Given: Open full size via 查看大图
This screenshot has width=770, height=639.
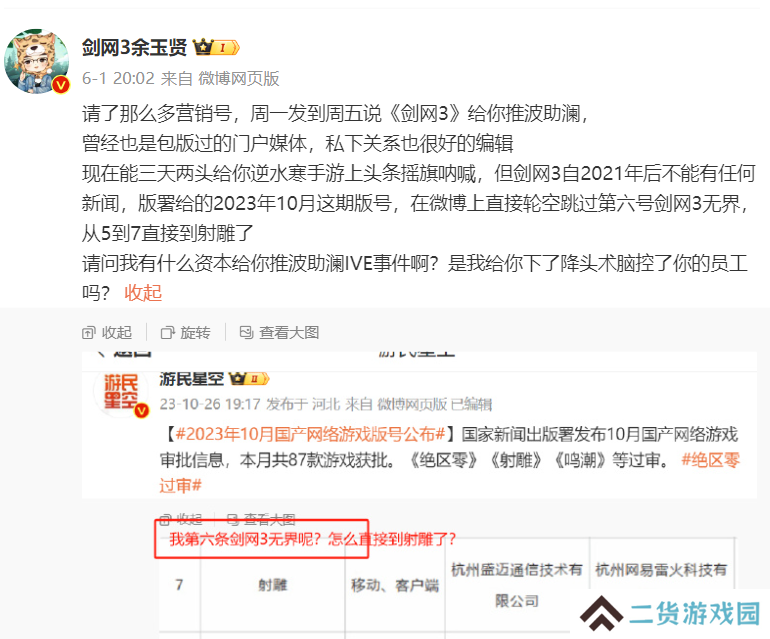Looking at the screenshot, I should [279, 333].
